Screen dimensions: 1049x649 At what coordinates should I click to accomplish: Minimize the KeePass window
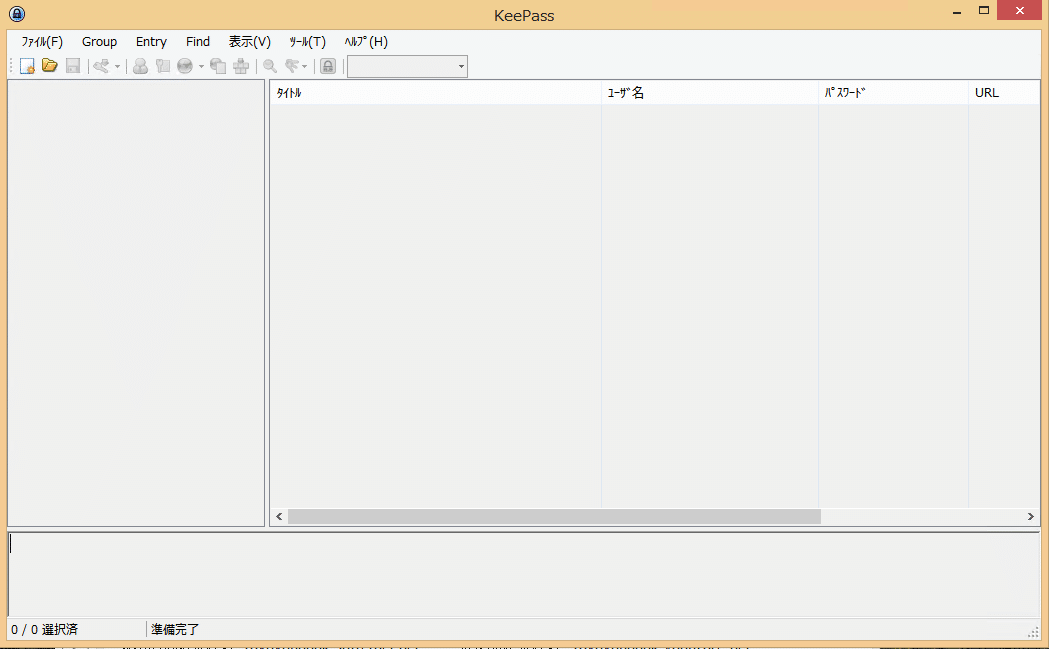point(957,11)
